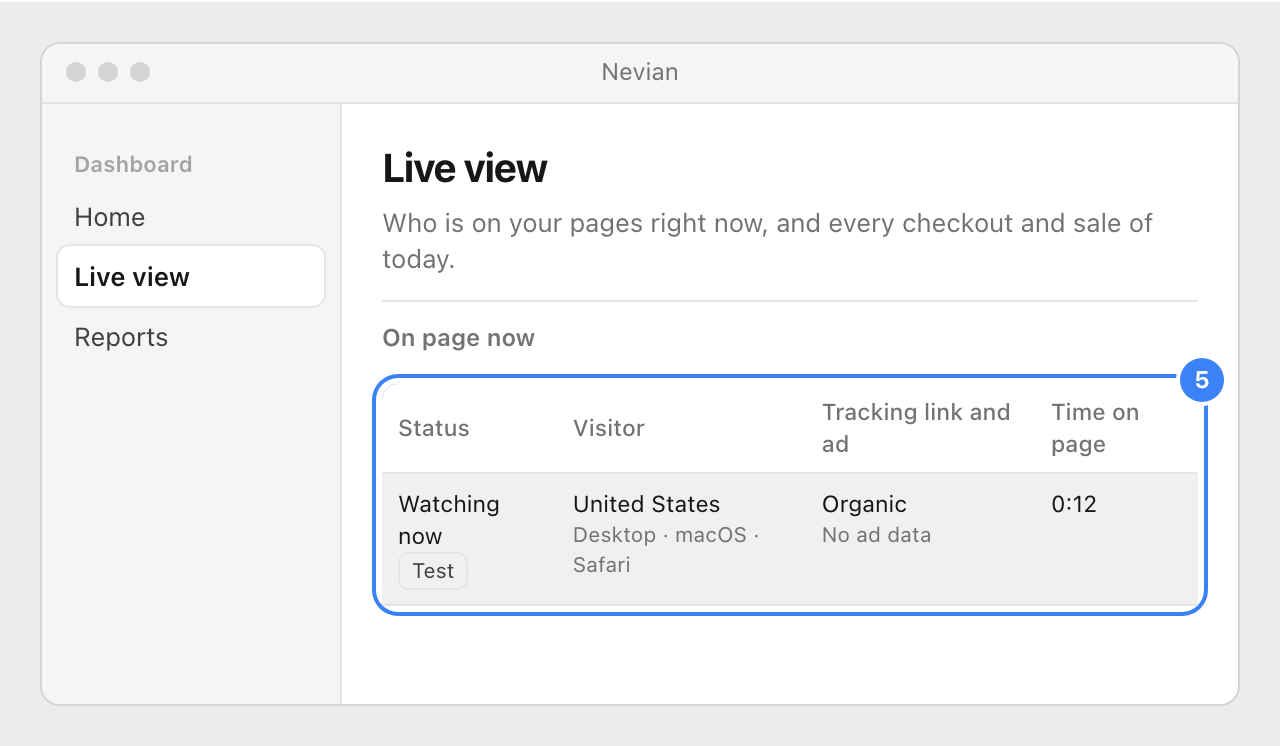Open Home in the sidebar
This screenshot has width=1280, height=746.
[x=191, y=217]
